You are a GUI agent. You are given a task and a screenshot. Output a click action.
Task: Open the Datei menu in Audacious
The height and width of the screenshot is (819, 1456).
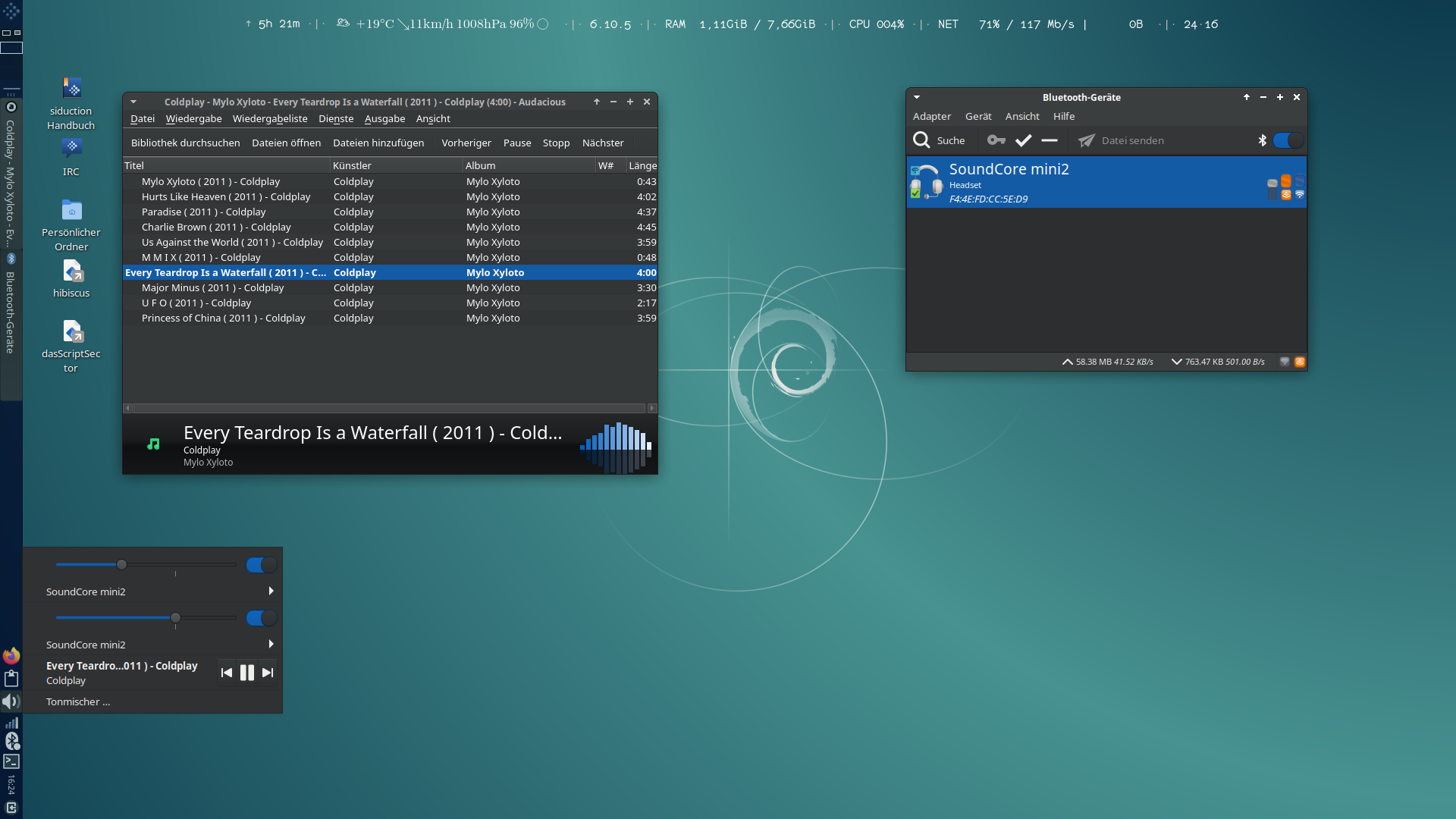click(x=143, y=118)
